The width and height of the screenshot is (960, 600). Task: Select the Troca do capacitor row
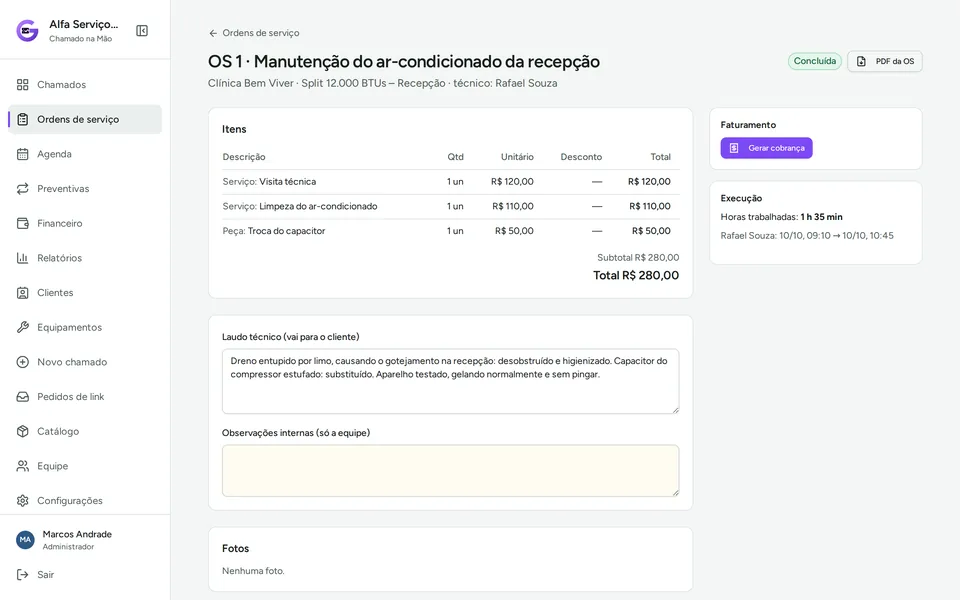pyautogui.click(x=451, y=231)
